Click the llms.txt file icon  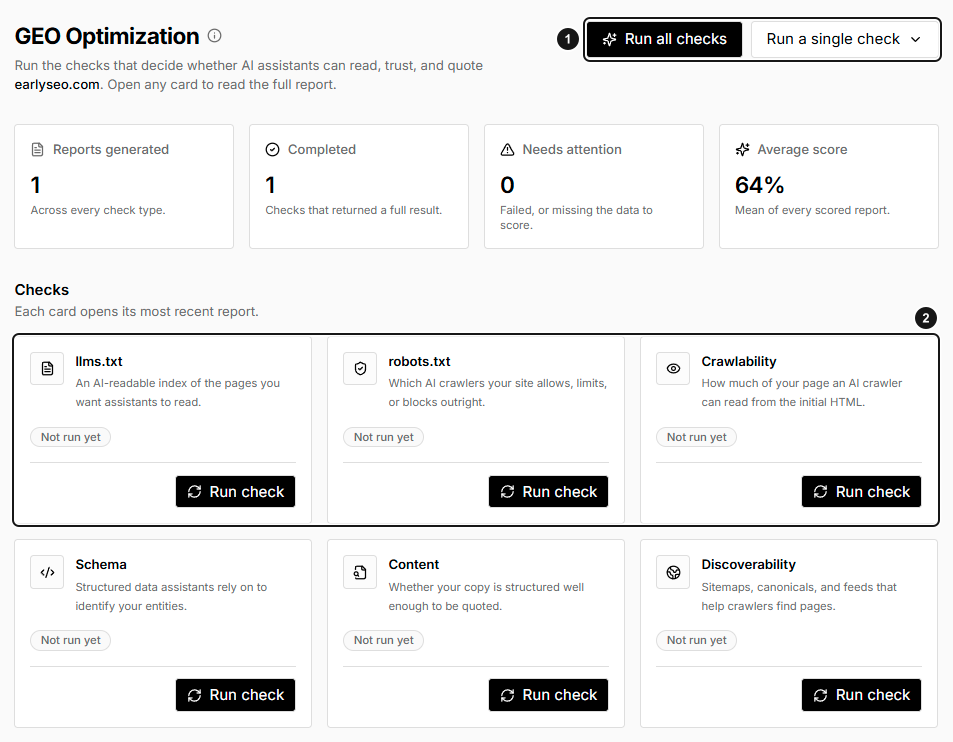coord(47,368)
